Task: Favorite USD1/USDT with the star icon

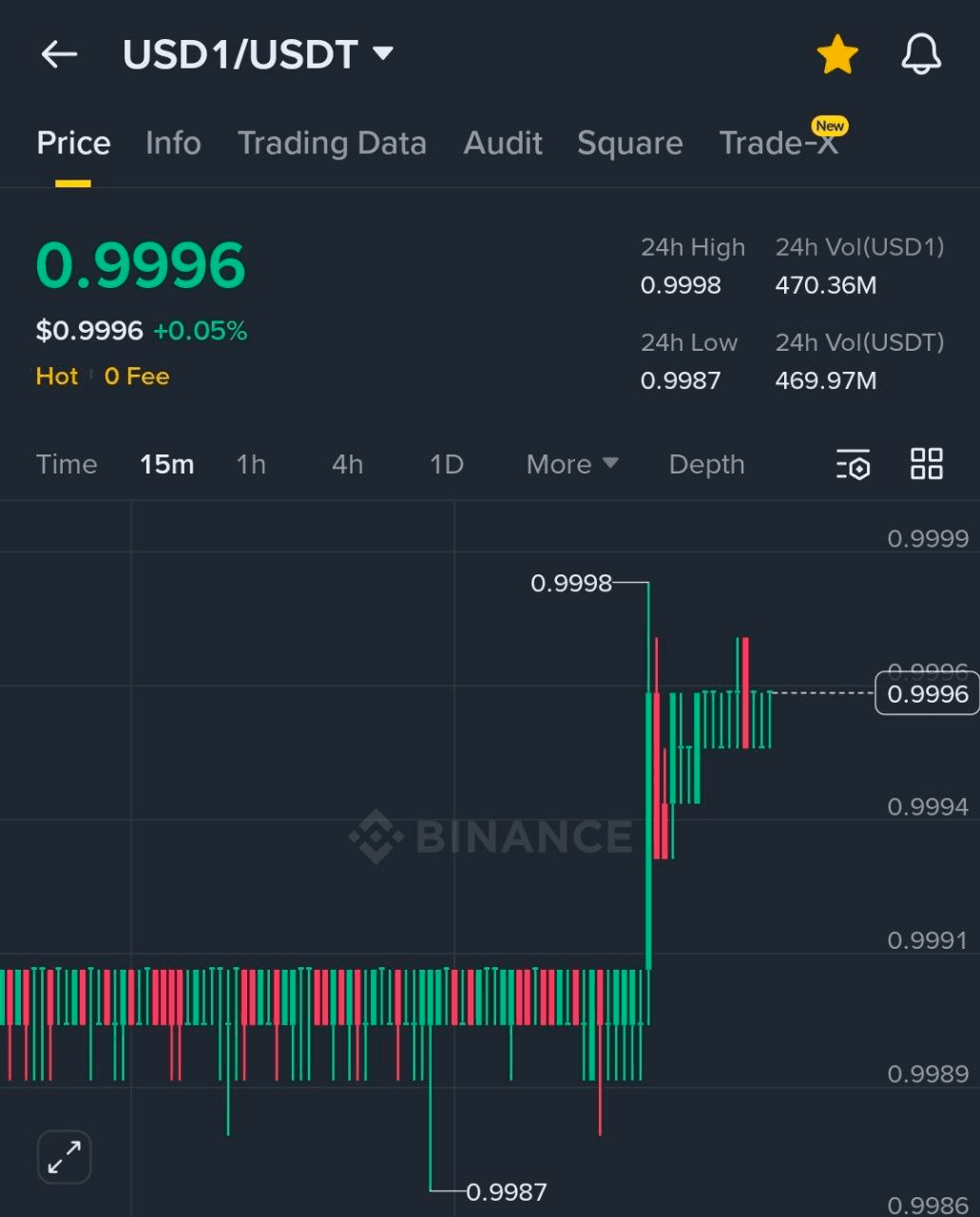Action: pyautogui.click(x=836, y=53)
